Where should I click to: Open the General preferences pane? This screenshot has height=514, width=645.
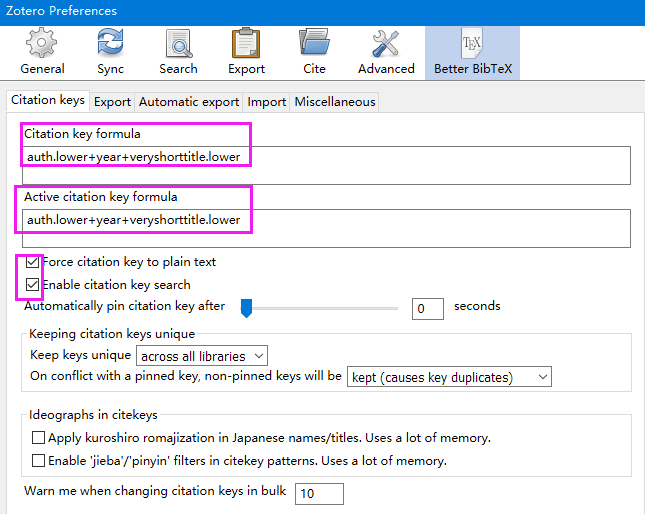click(42, 52)
